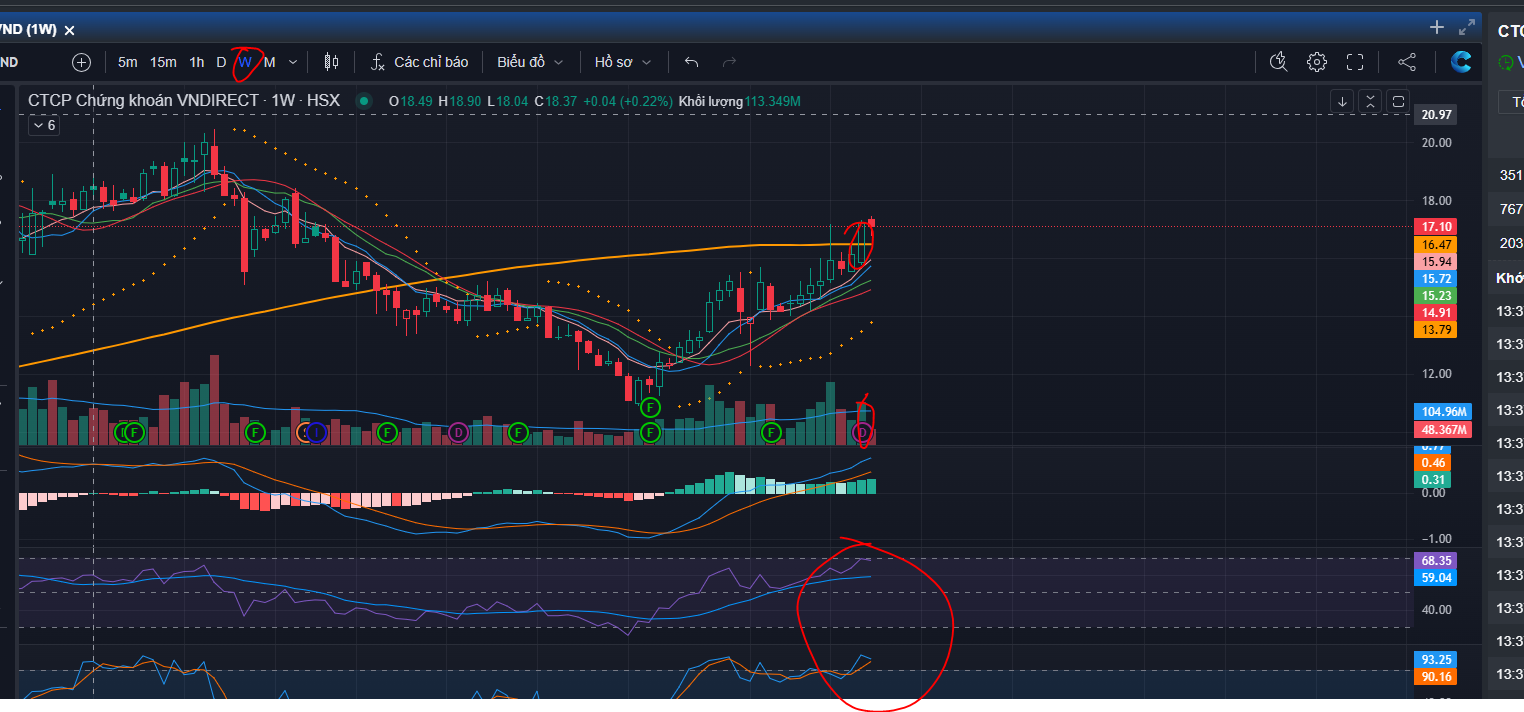The image size is (1524, 712).
Task: Click the blue 15.72 price label
Action: [1436, 278]
